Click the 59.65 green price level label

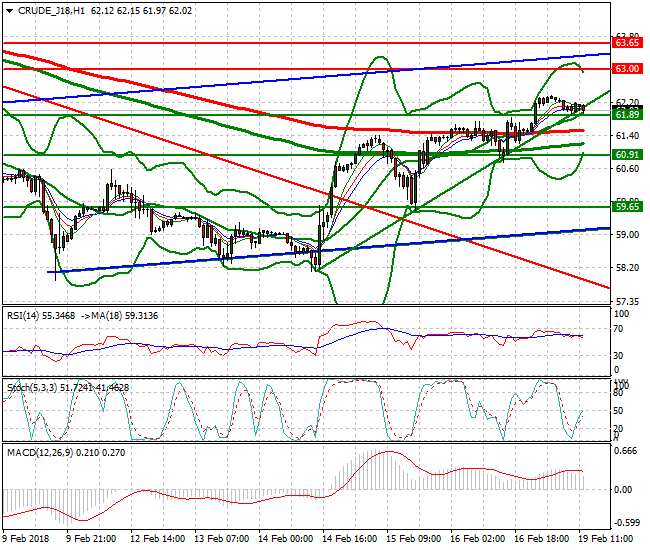(x=627, y=206)
